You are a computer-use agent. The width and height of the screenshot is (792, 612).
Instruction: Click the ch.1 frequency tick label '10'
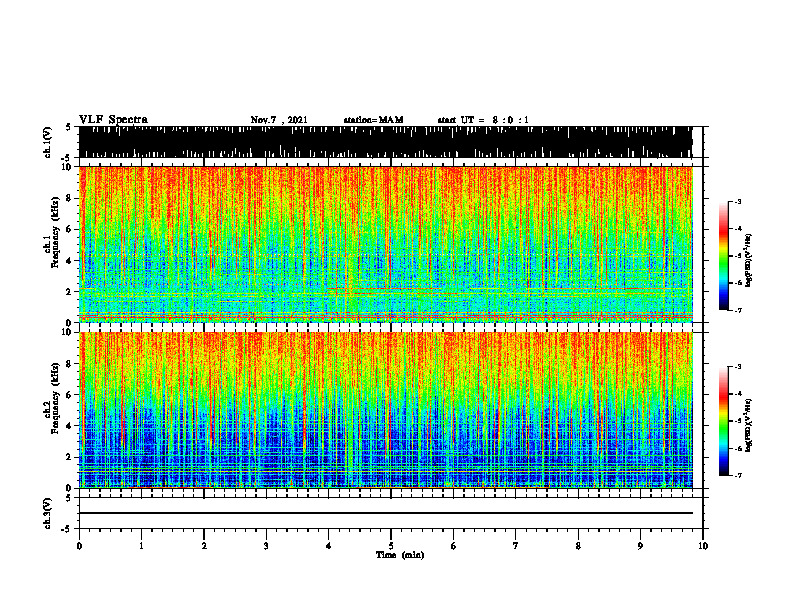coord(68,167)
